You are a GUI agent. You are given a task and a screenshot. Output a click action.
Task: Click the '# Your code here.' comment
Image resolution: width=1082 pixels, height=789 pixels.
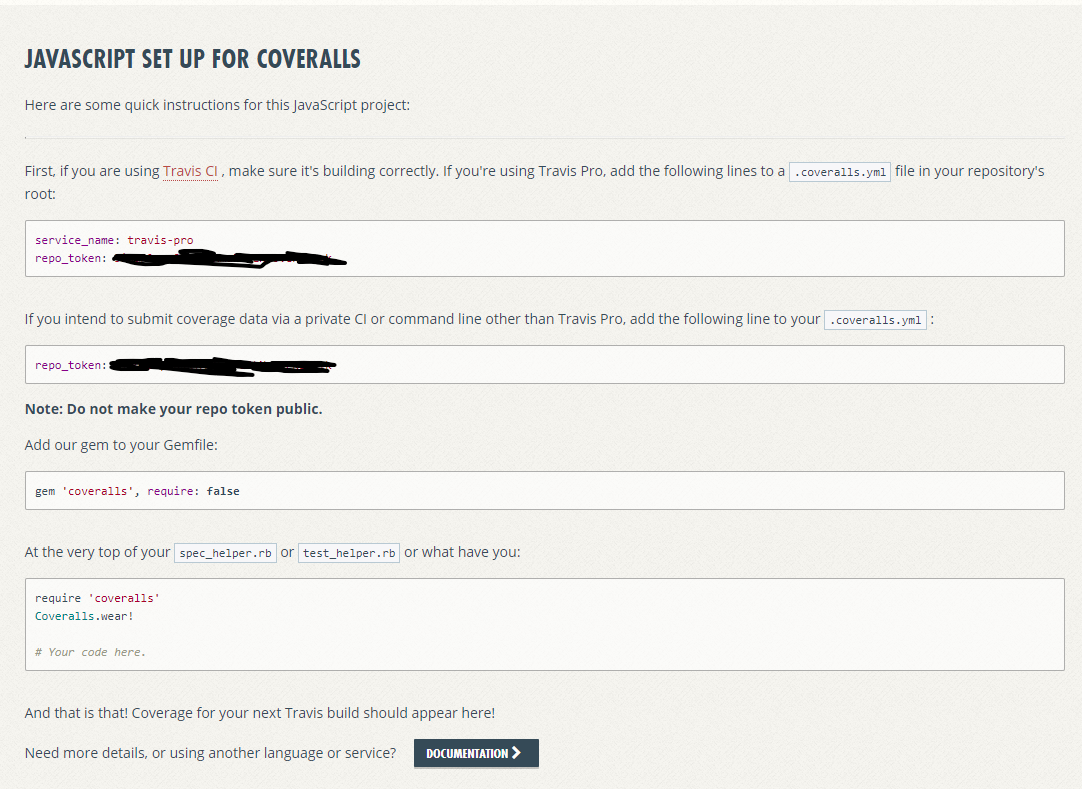pos(90,652)
